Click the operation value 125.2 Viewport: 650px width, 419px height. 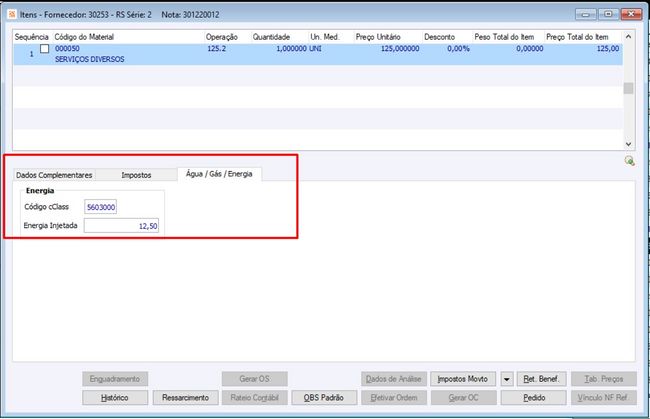coord(216,48)
